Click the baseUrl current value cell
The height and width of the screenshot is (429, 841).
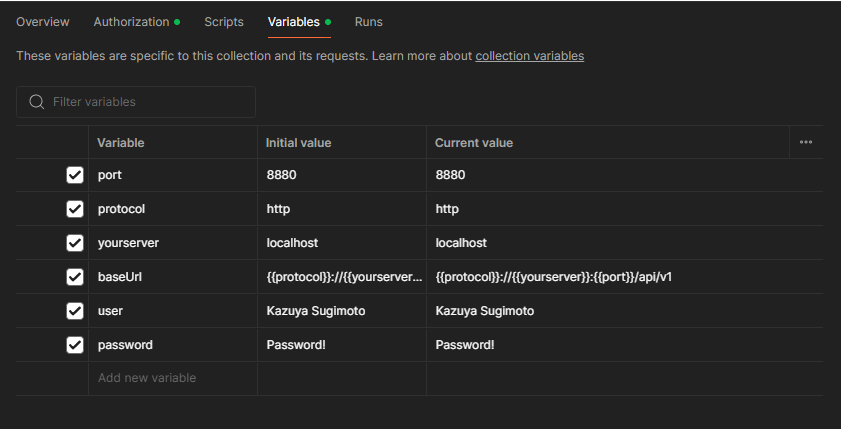click(x=554, y=277)
